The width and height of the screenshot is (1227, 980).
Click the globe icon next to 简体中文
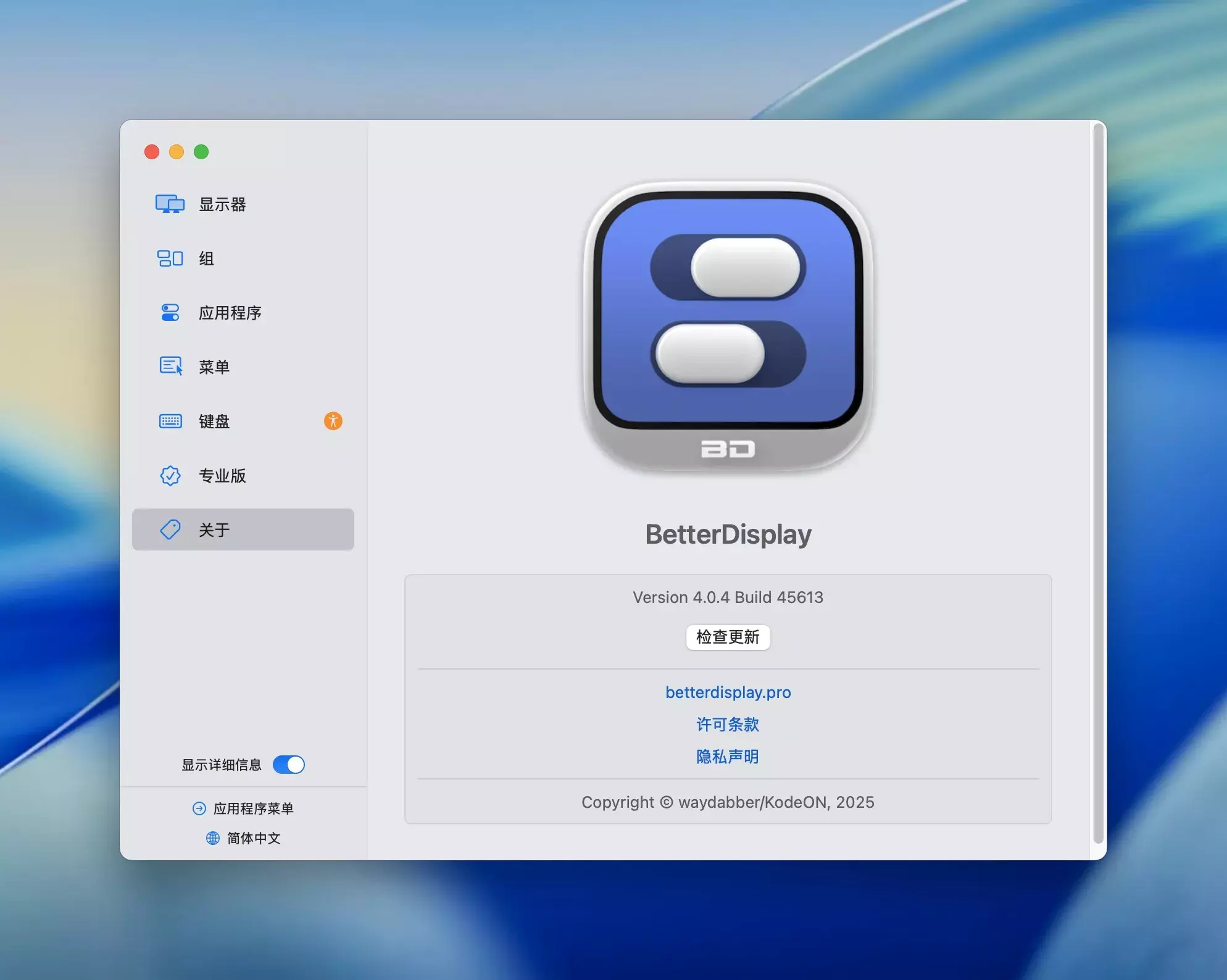coord(212,838)
